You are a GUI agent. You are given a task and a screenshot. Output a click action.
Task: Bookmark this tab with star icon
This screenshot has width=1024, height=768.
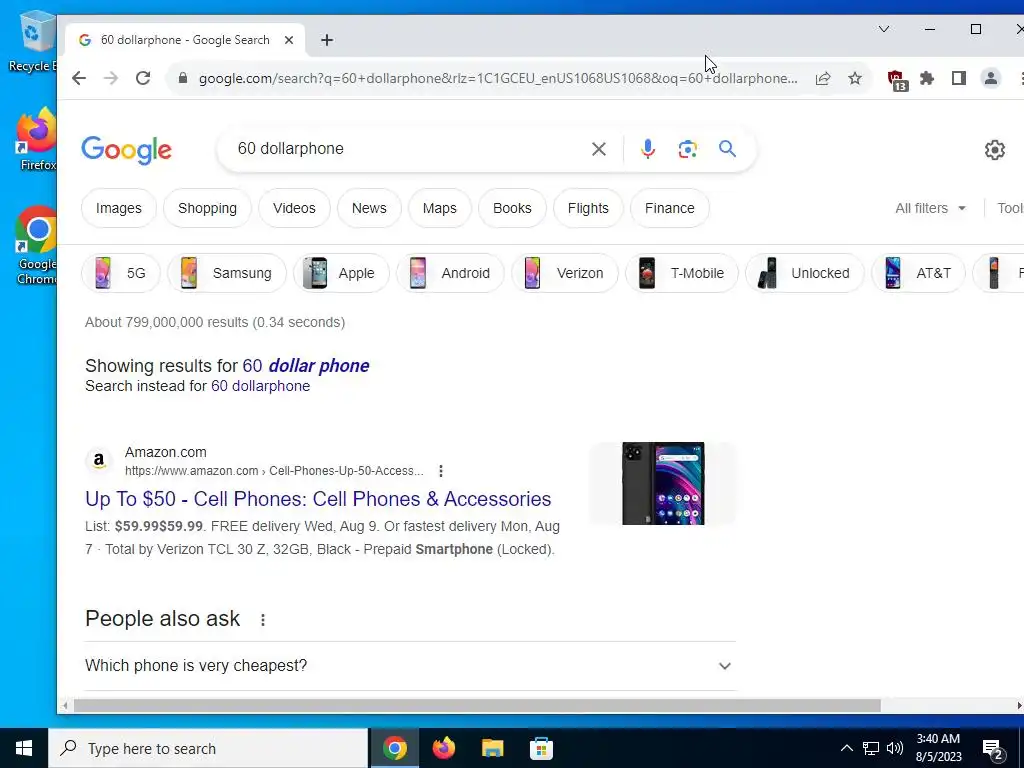pyautogui.click(x=855, y=78)
